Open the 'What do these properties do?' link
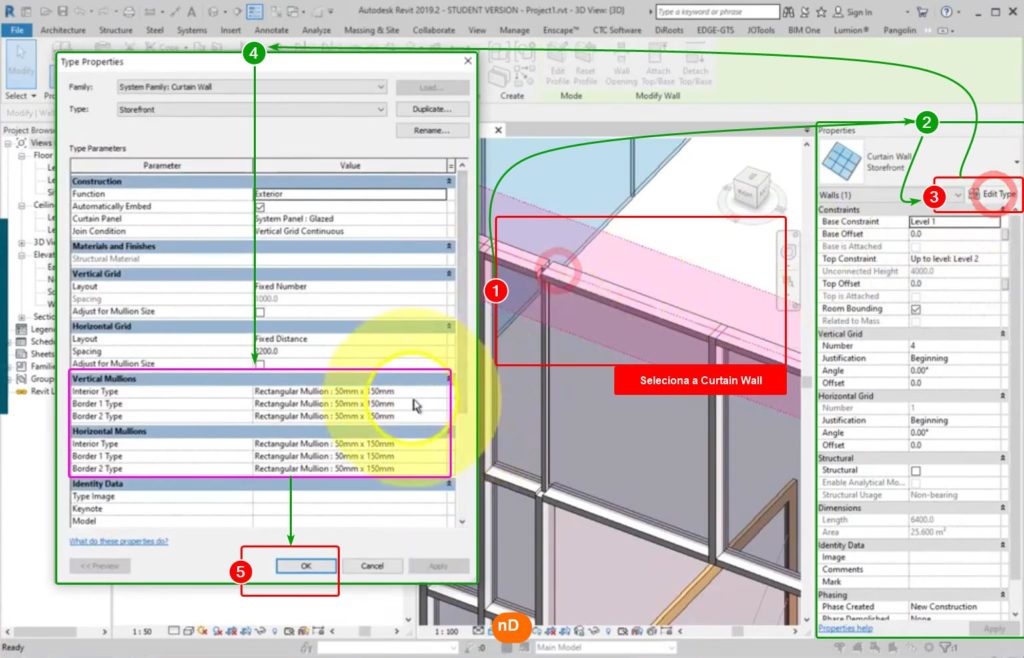Image resolution: width=1024 pixels, height=658 pixels. (x=119, y=541)
